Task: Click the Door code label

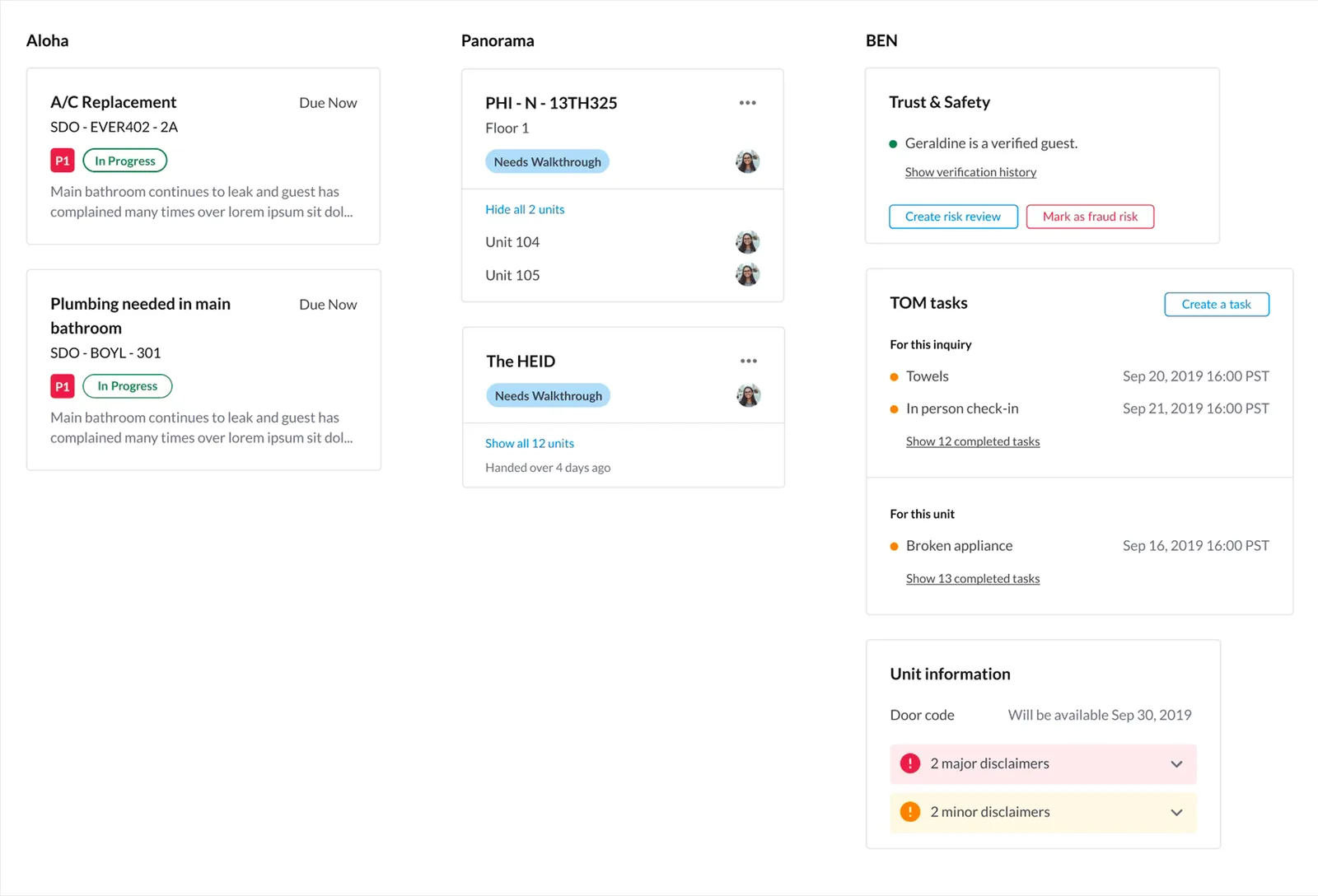Action: [x=922, y=715]
